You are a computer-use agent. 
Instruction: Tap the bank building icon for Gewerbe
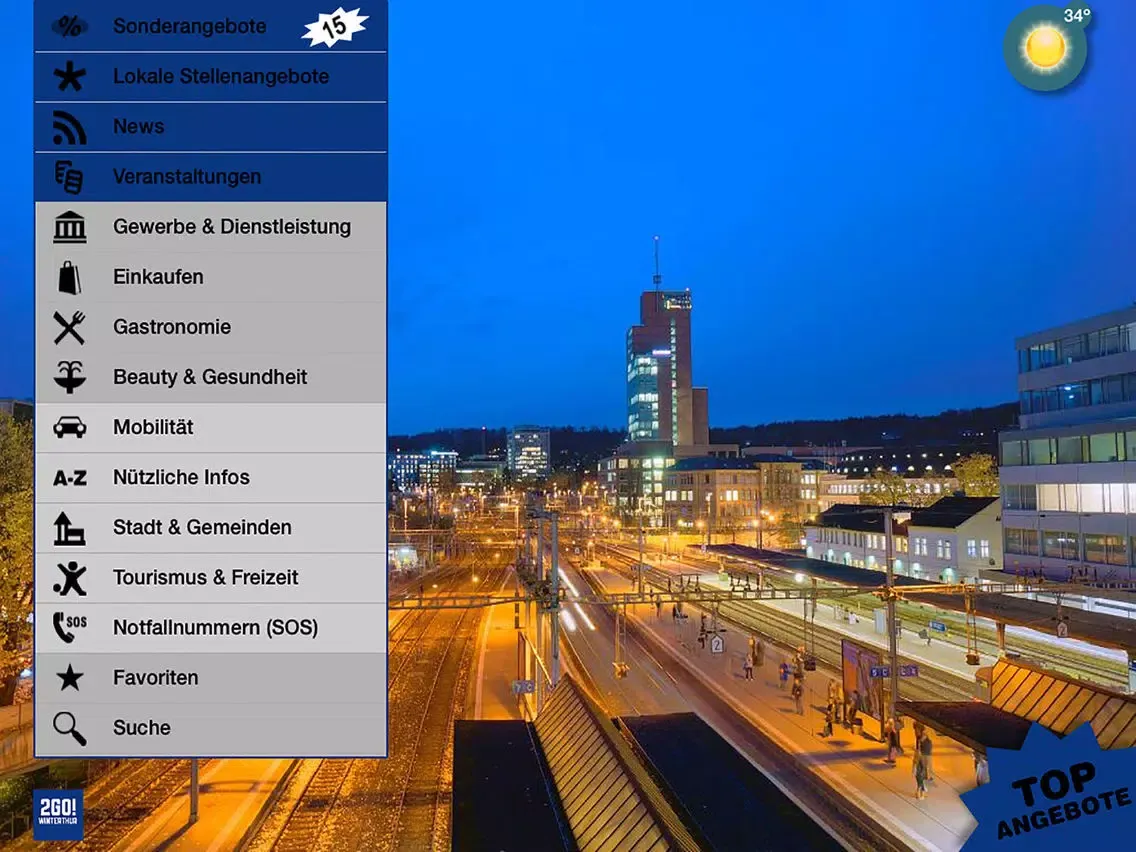(70, 227)
